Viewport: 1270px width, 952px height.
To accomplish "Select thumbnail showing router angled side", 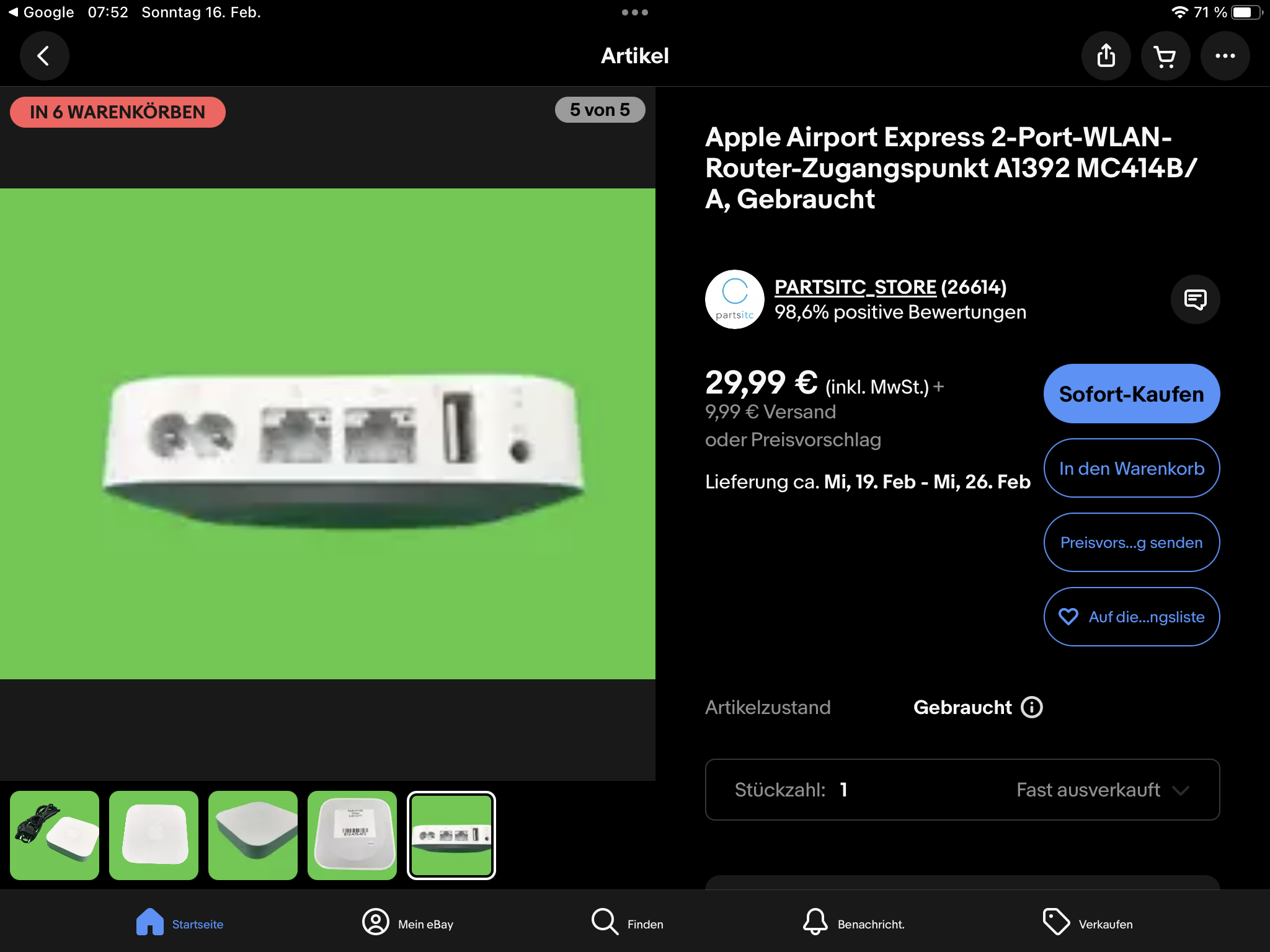I will [x=253, y=835].
